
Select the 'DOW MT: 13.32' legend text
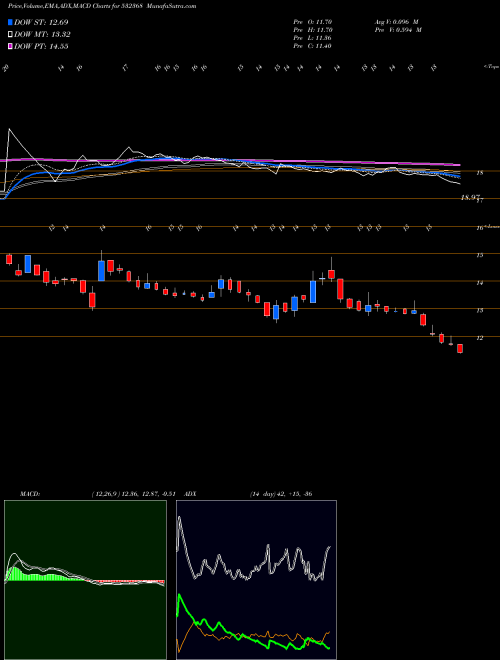(42, 35)
